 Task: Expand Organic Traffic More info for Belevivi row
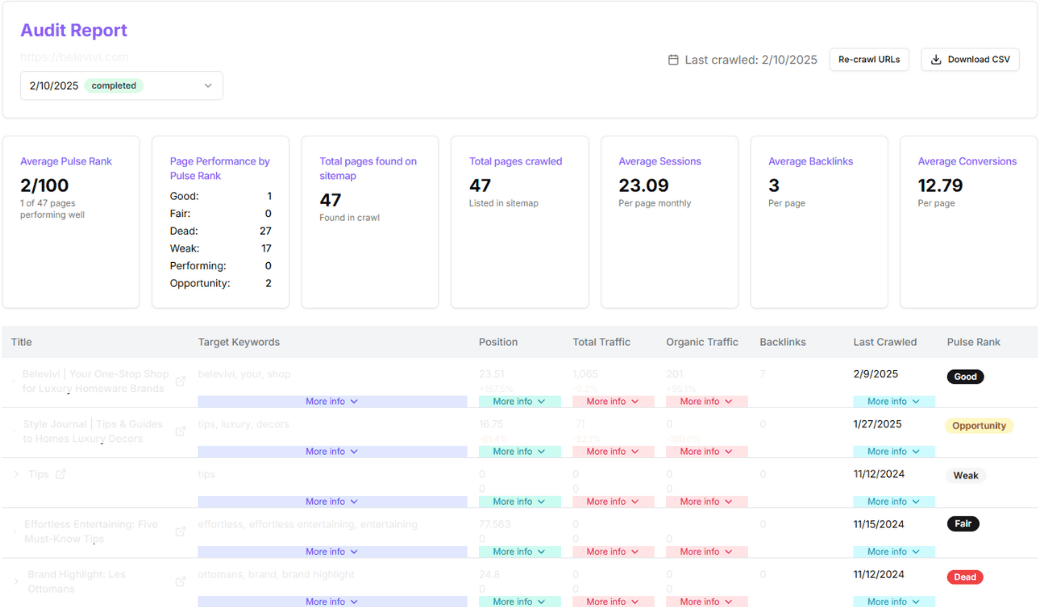706,402
